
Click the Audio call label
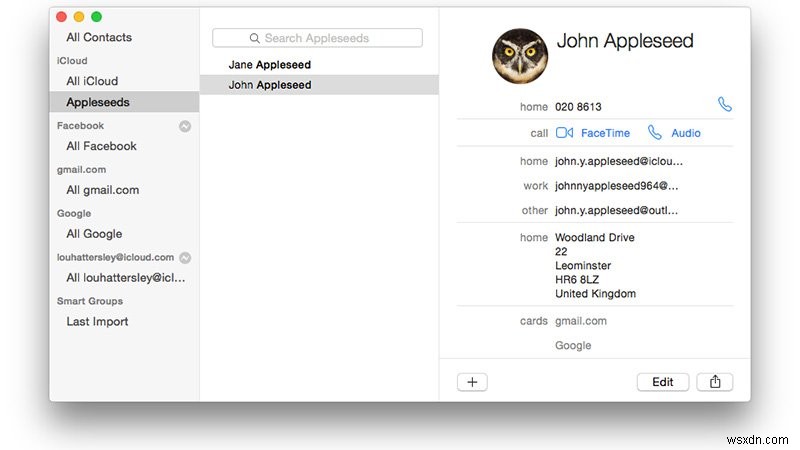[x=686, y=133]
